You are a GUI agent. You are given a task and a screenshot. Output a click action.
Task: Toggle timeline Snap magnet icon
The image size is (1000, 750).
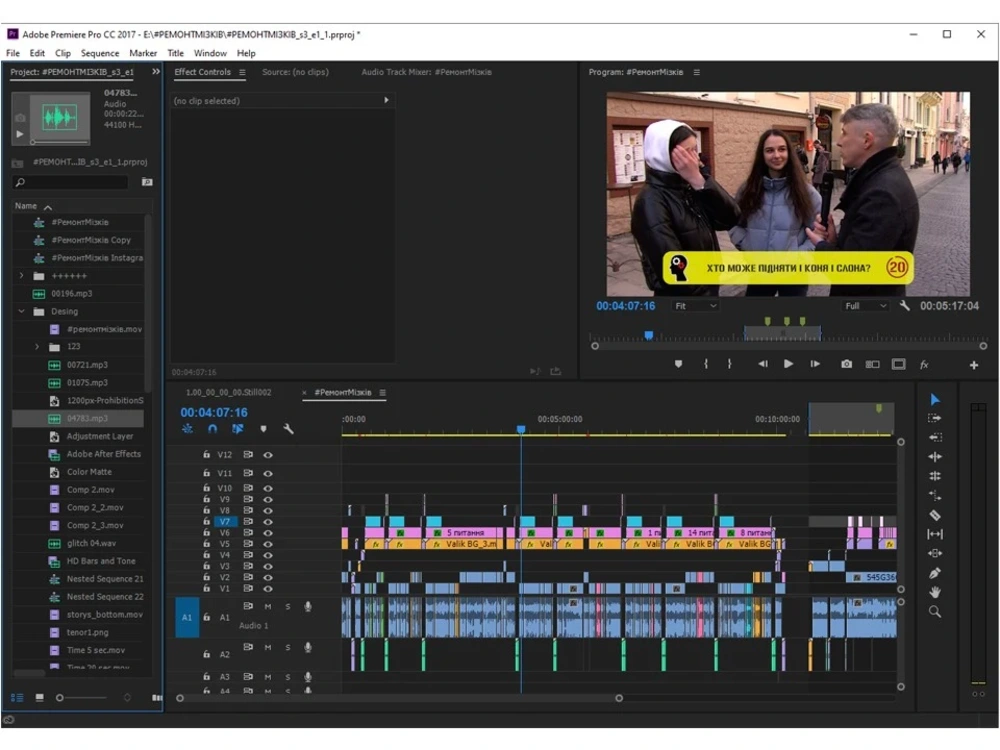[x=212, y=429]
